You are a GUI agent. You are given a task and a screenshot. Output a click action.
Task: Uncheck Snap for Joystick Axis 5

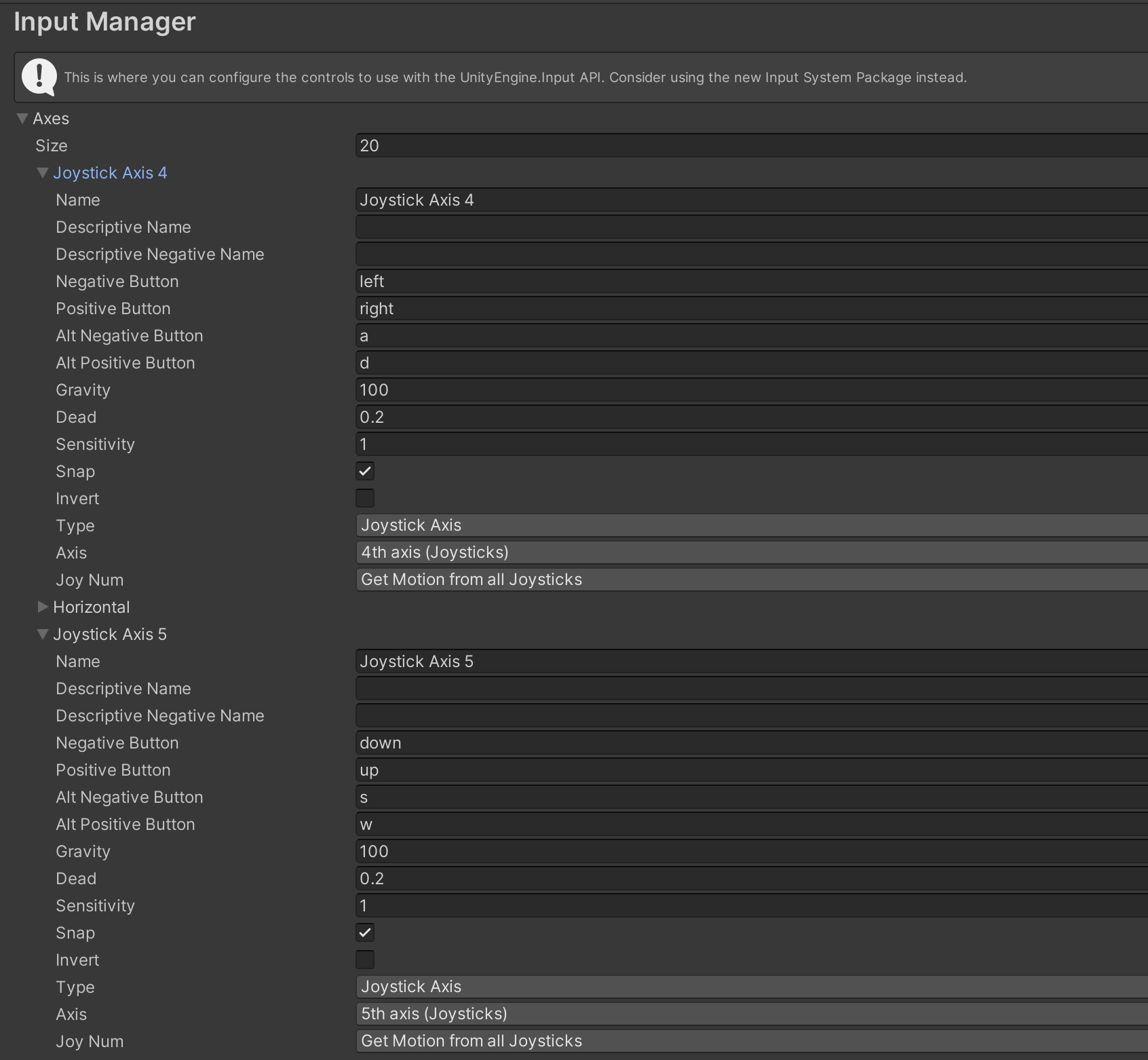365,932
